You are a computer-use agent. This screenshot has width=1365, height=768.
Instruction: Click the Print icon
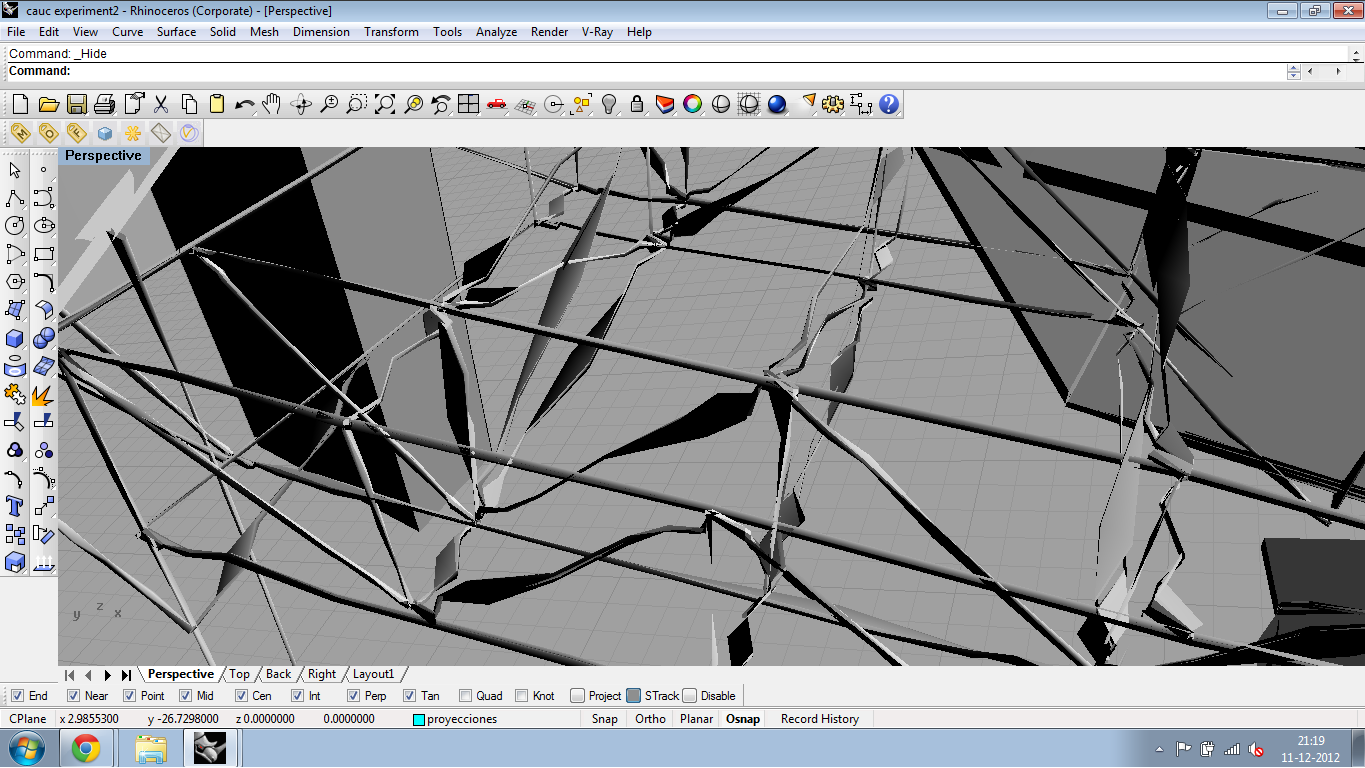point(104,104)
